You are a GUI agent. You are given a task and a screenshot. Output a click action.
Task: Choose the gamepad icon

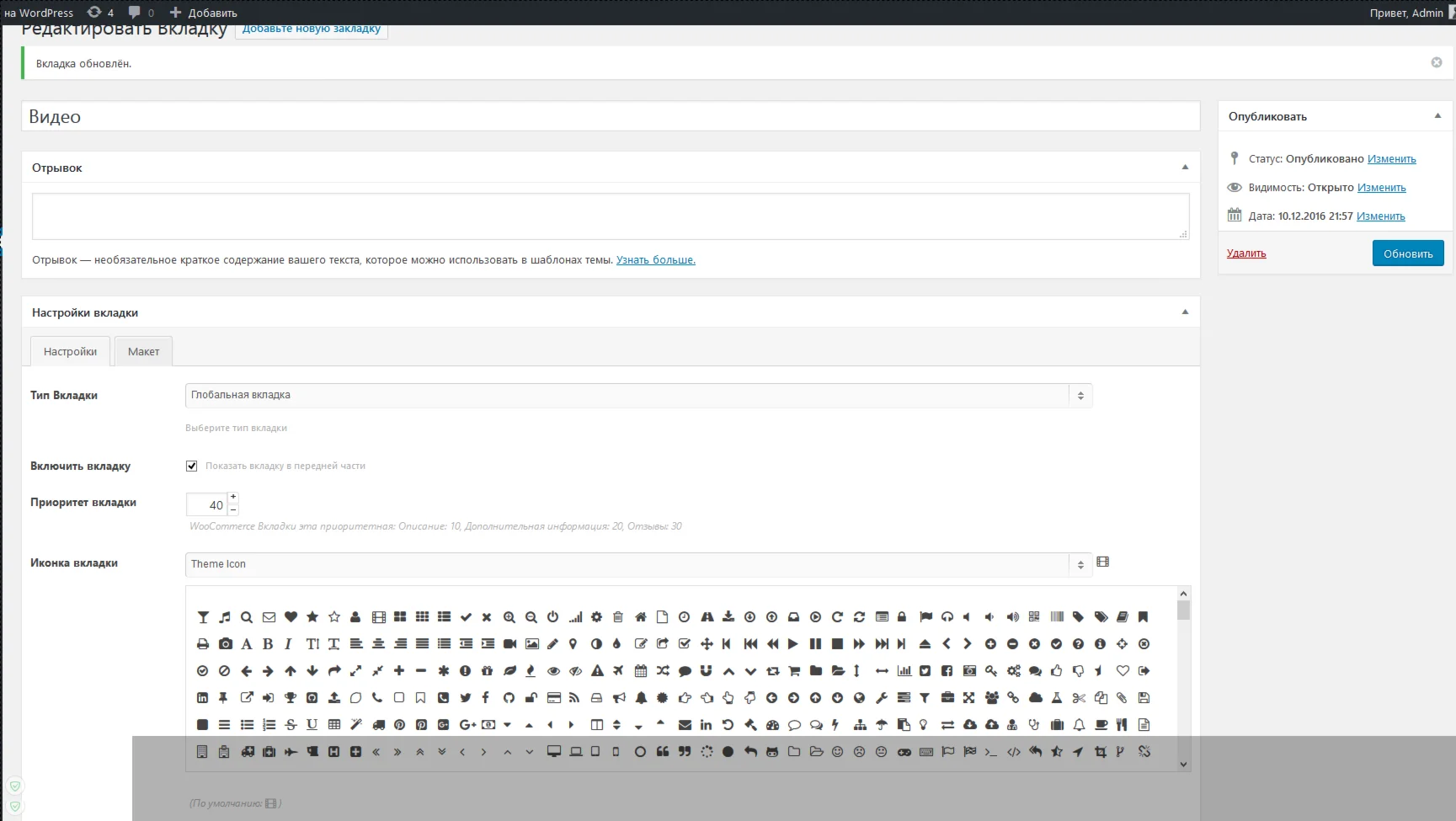coord(904,752)
